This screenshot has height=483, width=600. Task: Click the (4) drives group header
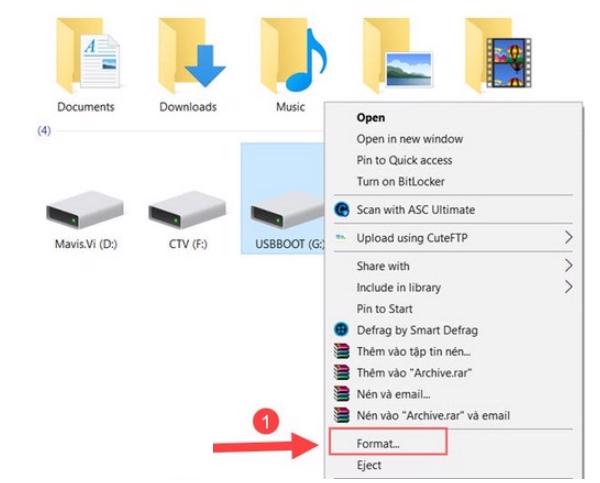coord(44,131)
